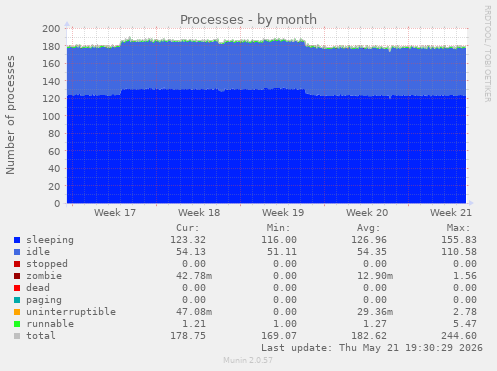Click the stopped legend color swatch

pos(17,264)
